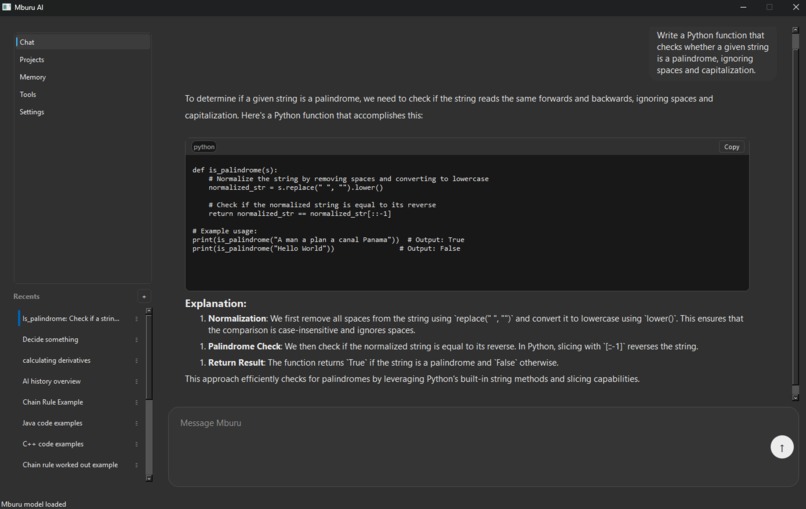Image resolution: width=806 pixels, height=509 pixels.
Task: Open the Projects section
Action: click(82, 60)
